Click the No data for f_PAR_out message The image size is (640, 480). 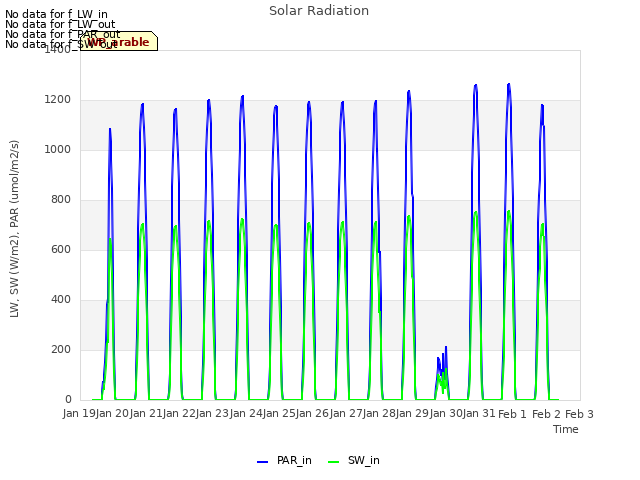click(62, 34)
